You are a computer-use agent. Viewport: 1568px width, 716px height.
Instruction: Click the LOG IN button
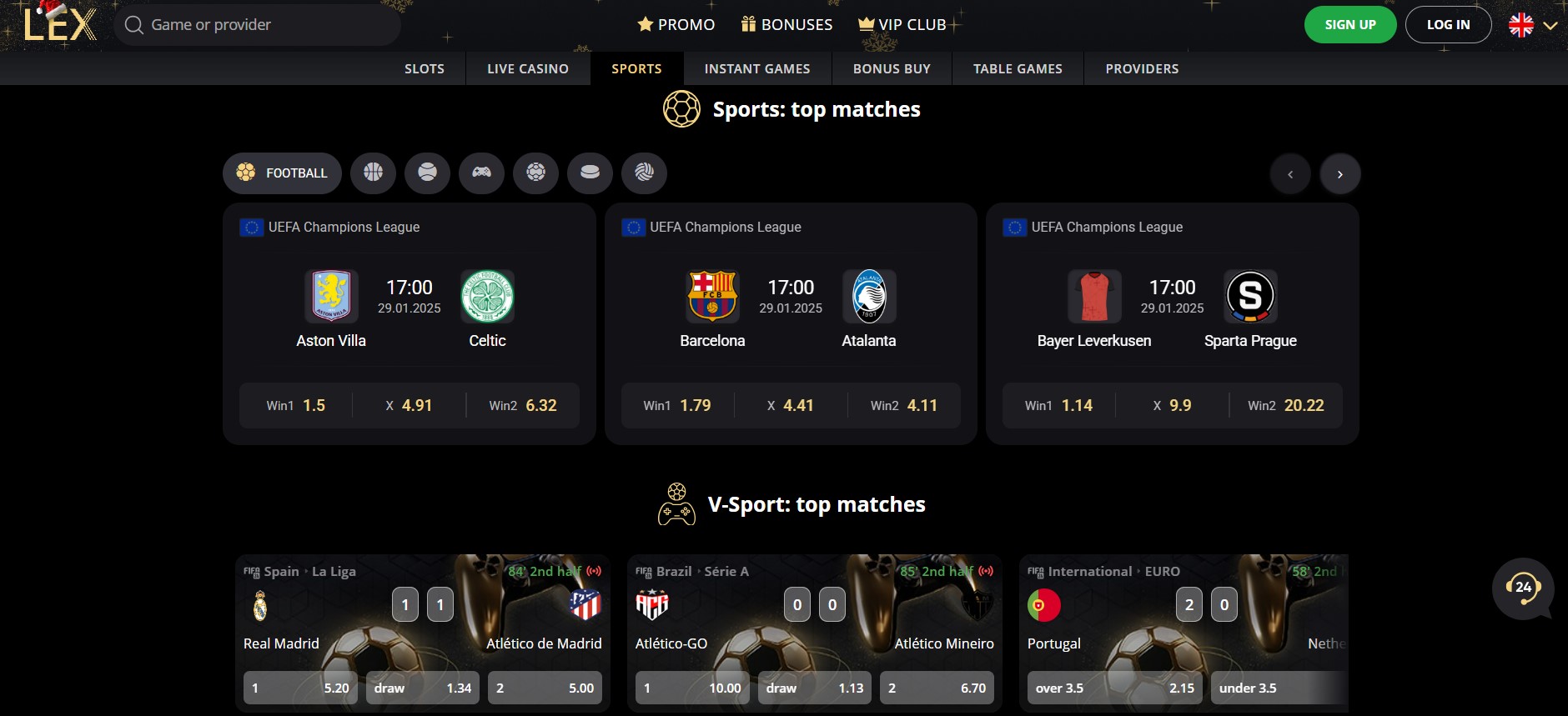pos(1448,25)
